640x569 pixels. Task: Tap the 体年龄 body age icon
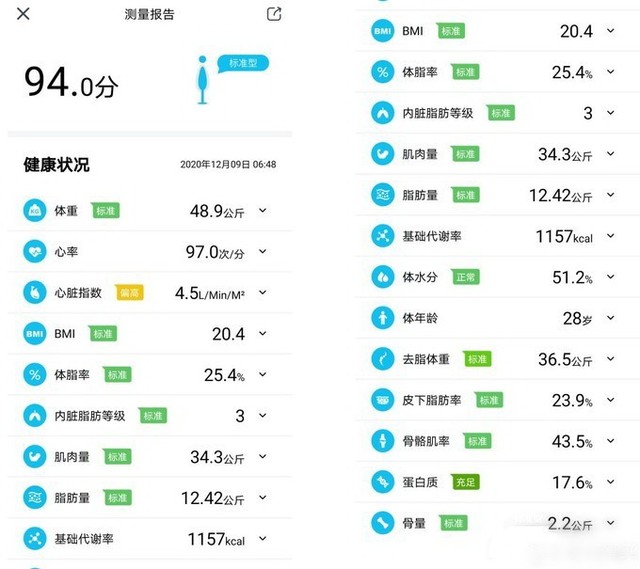click(382, 318)
